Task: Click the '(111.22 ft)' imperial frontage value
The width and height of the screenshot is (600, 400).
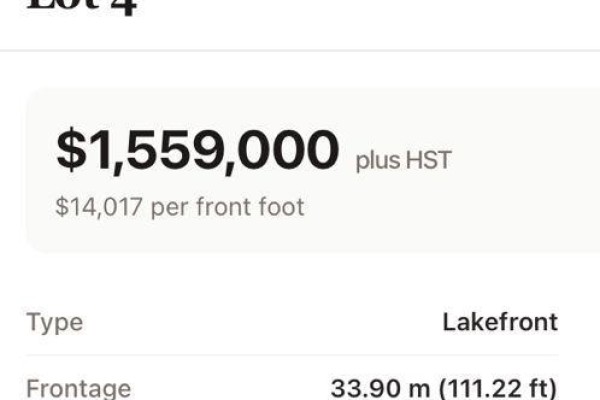Action: click(497, 389)
